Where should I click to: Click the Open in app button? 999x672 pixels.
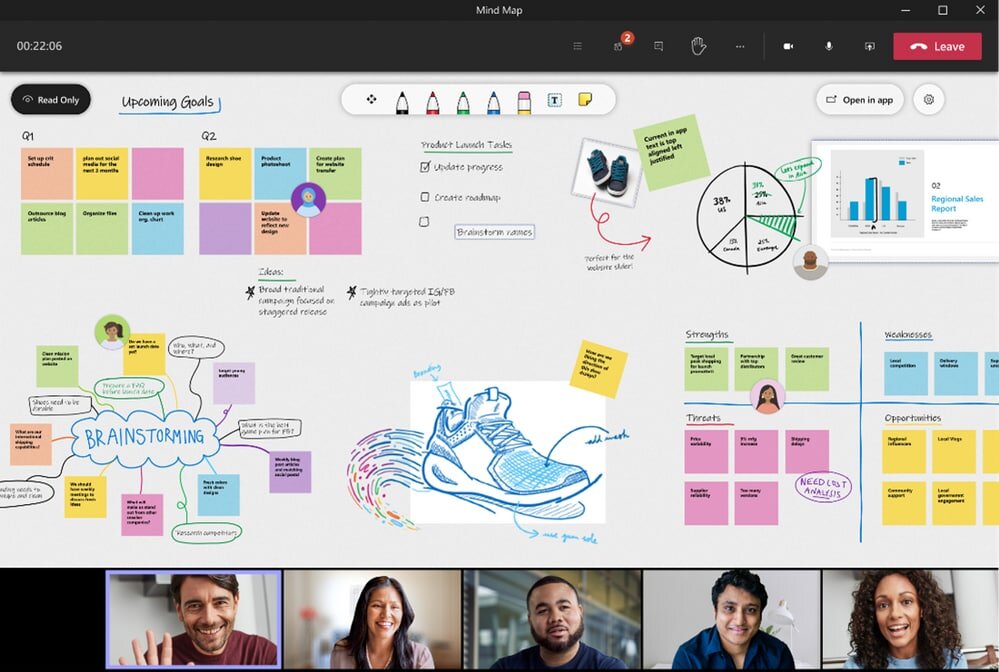(859, 100)
